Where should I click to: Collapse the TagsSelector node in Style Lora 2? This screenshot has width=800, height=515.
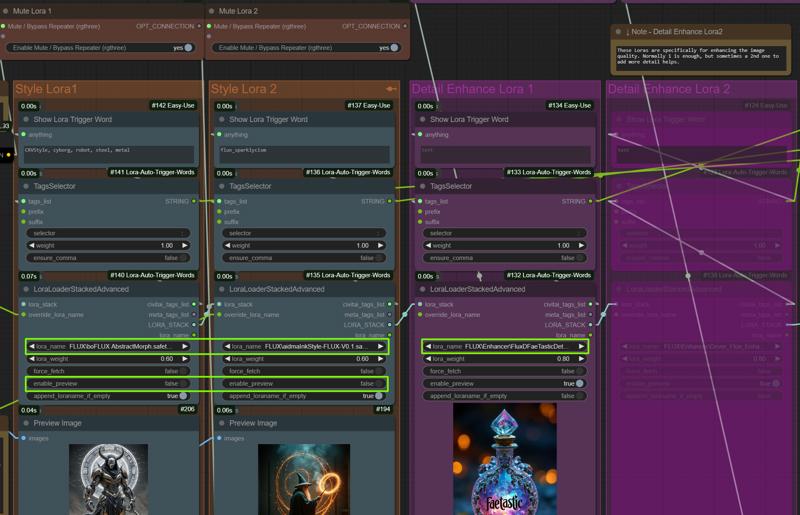click(221, 186)
